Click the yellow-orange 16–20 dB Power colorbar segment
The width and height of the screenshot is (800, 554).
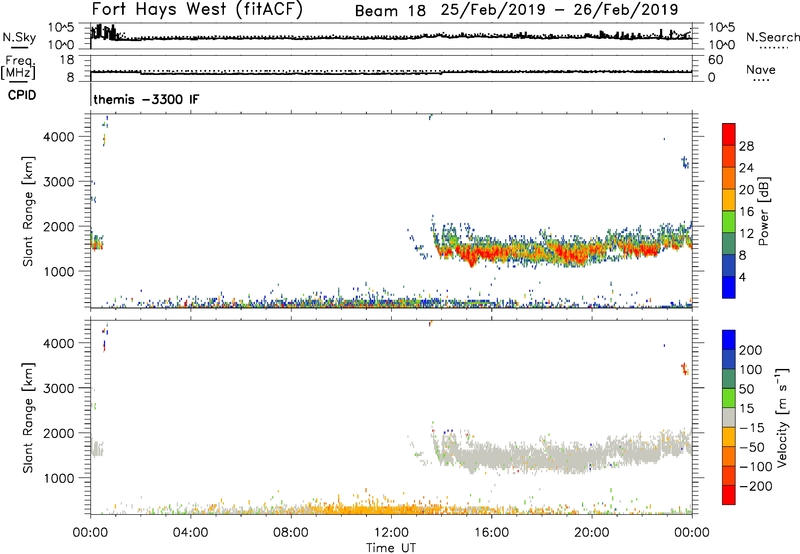[x=729, y=200]
